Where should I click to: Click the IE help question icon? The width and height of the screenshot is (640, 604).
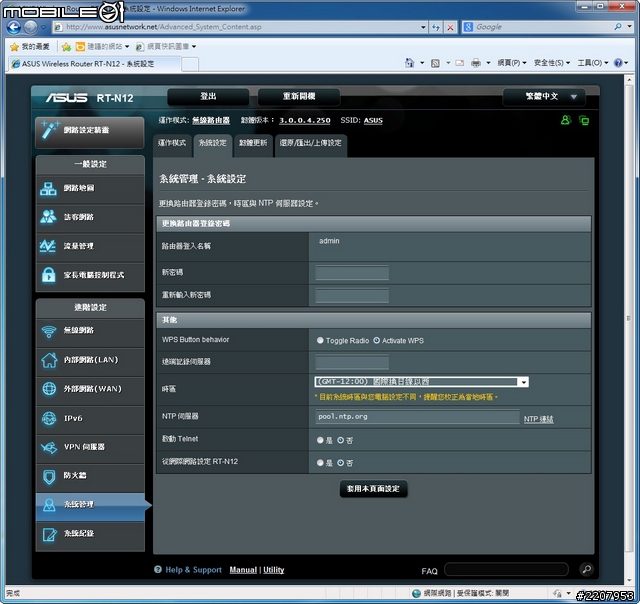point(618,63)
